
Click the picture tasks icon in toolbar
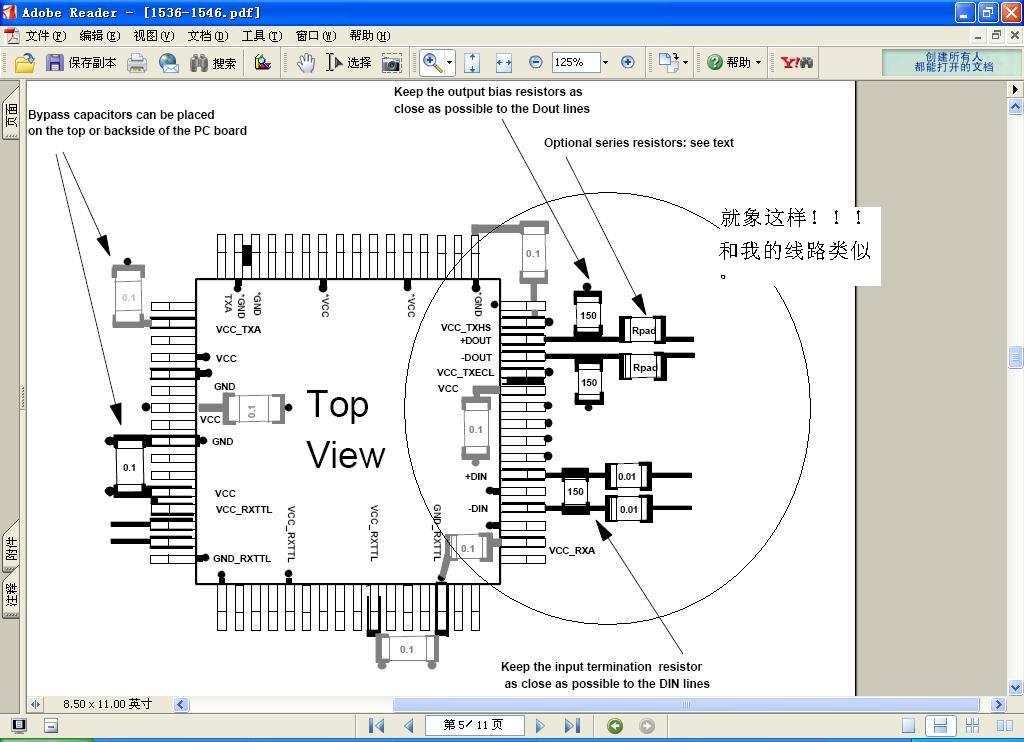click(263, 63)
